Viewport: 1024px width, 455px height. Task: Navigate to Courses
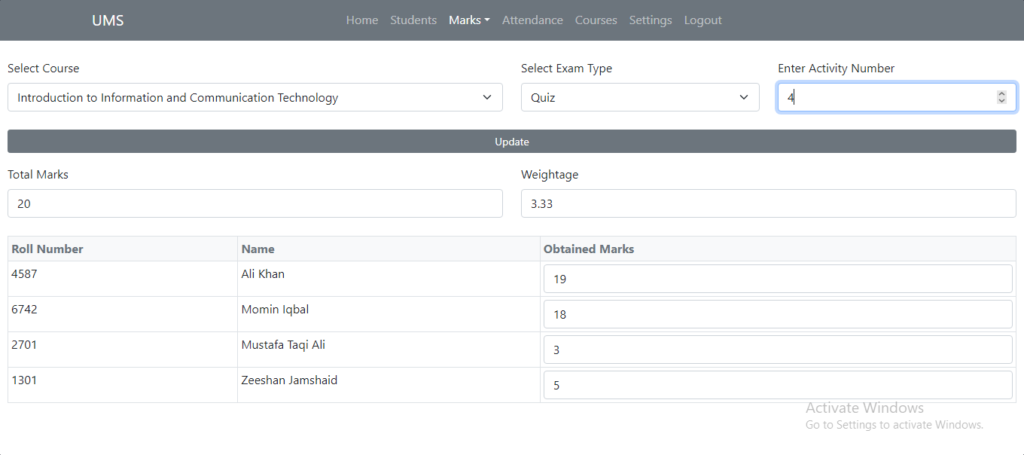coord(596,20)
